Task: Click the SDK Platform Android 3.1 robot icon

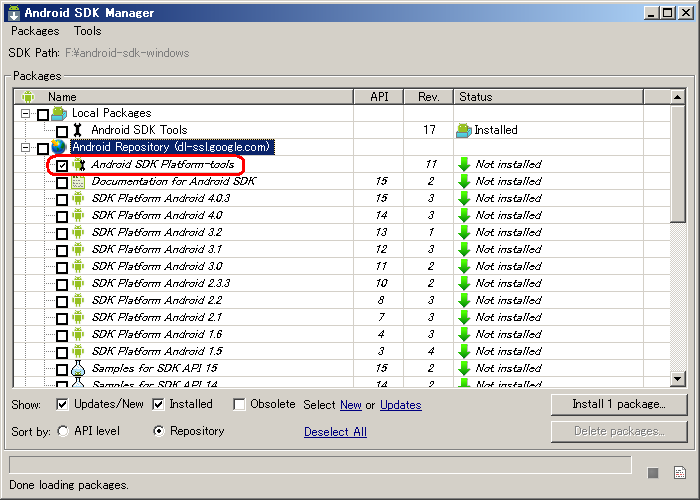Action: click(78, 249)
